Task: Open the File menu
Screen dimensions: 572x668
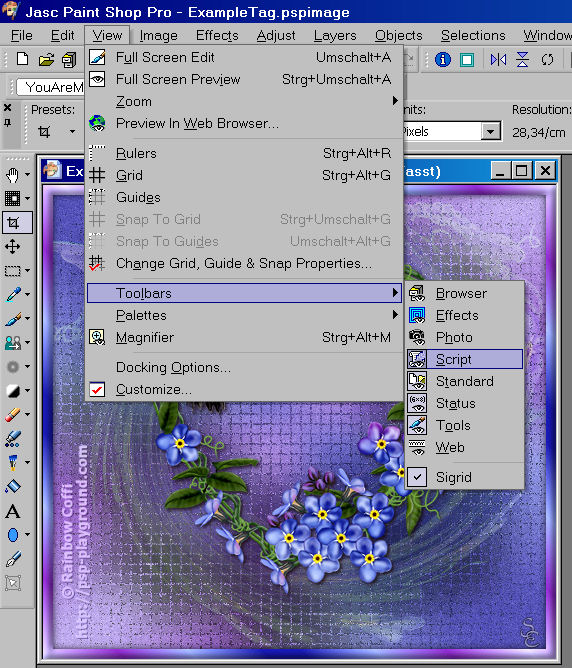Action: point(22,35)
